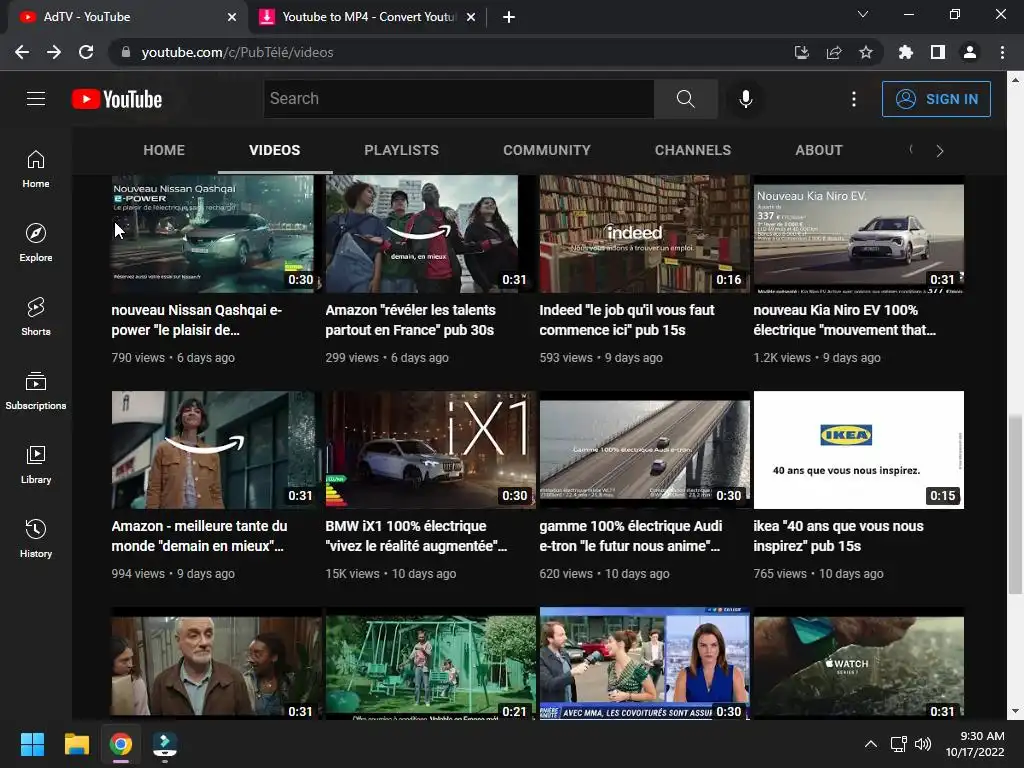
Task: Switch to the CHANNELS tab
Action: coord(693,150)
